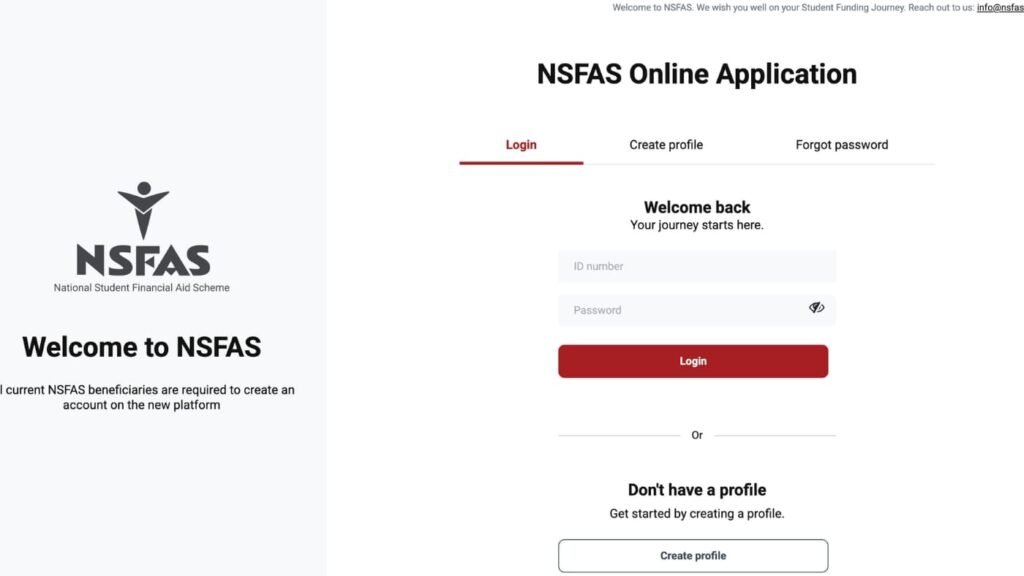This screenshot has width=1024, height=576.
Task: Start a new application via Create profile button
Action: [x=693, y=555]
